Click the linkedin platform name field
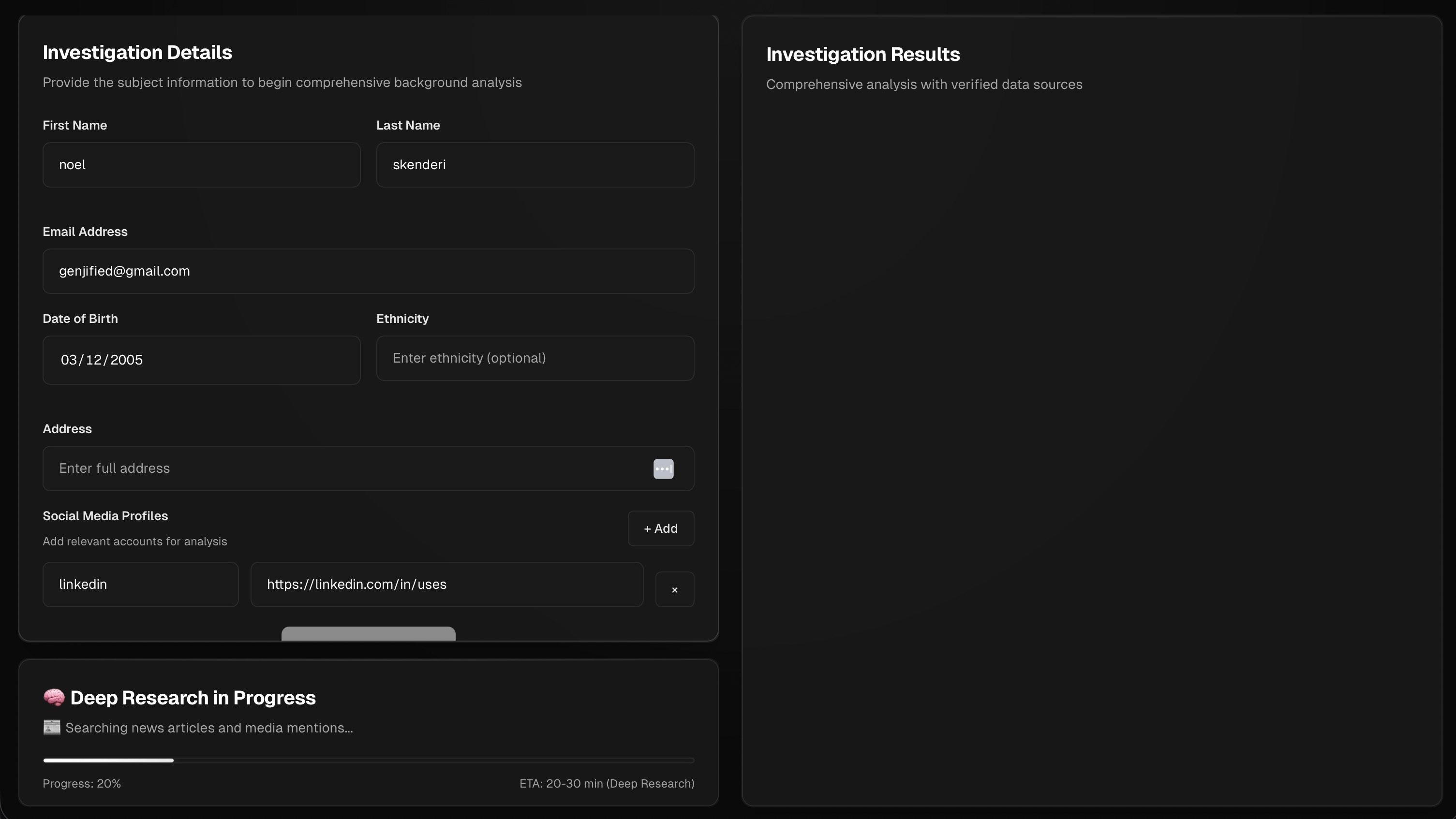1456x819 pixels. click(140, 584)
